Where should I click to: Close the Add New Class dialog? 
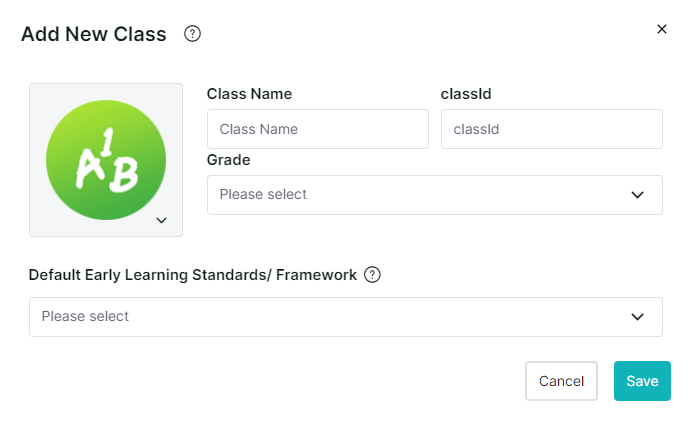click(661, 29)
